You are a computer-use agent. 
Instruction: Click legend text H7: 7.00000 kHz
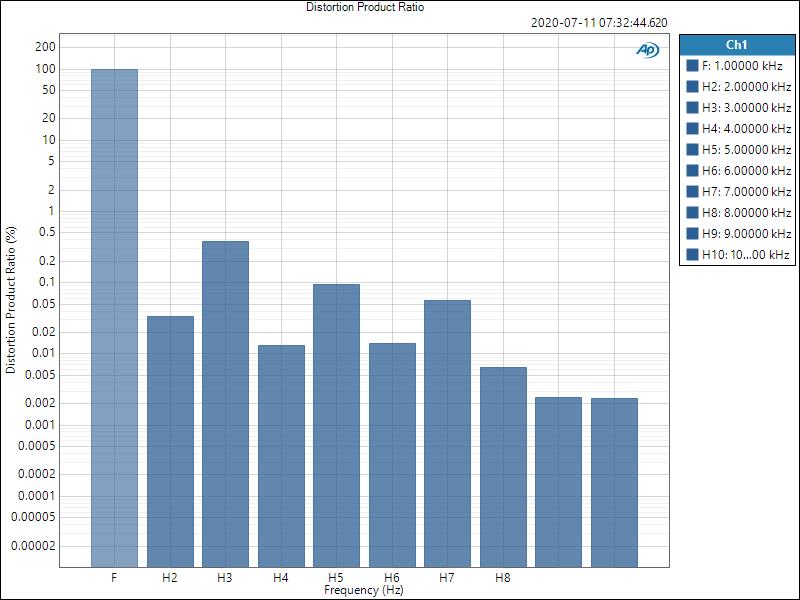746,191
